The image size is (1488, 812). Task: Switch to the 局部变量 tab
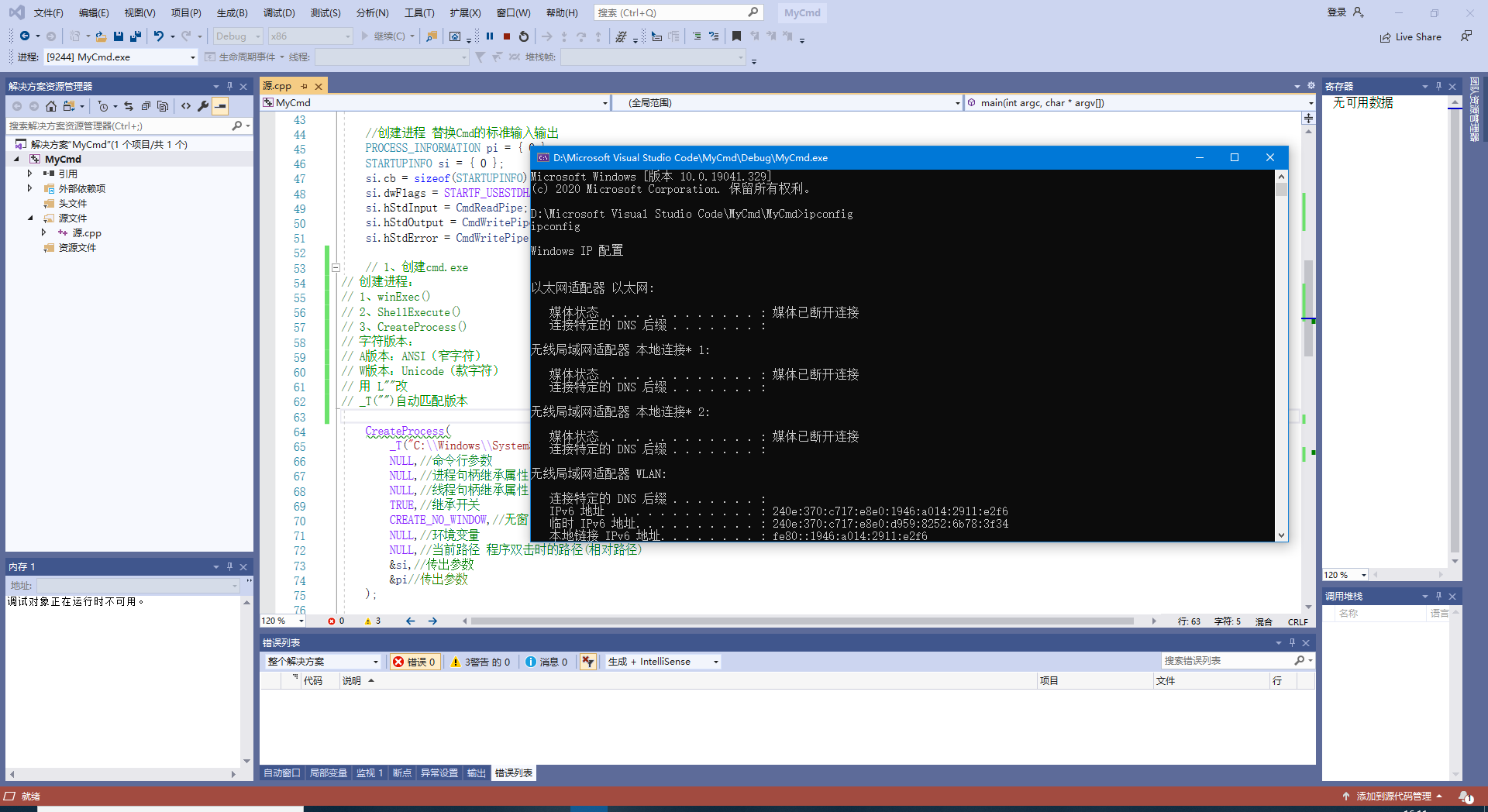coord(329,773)
